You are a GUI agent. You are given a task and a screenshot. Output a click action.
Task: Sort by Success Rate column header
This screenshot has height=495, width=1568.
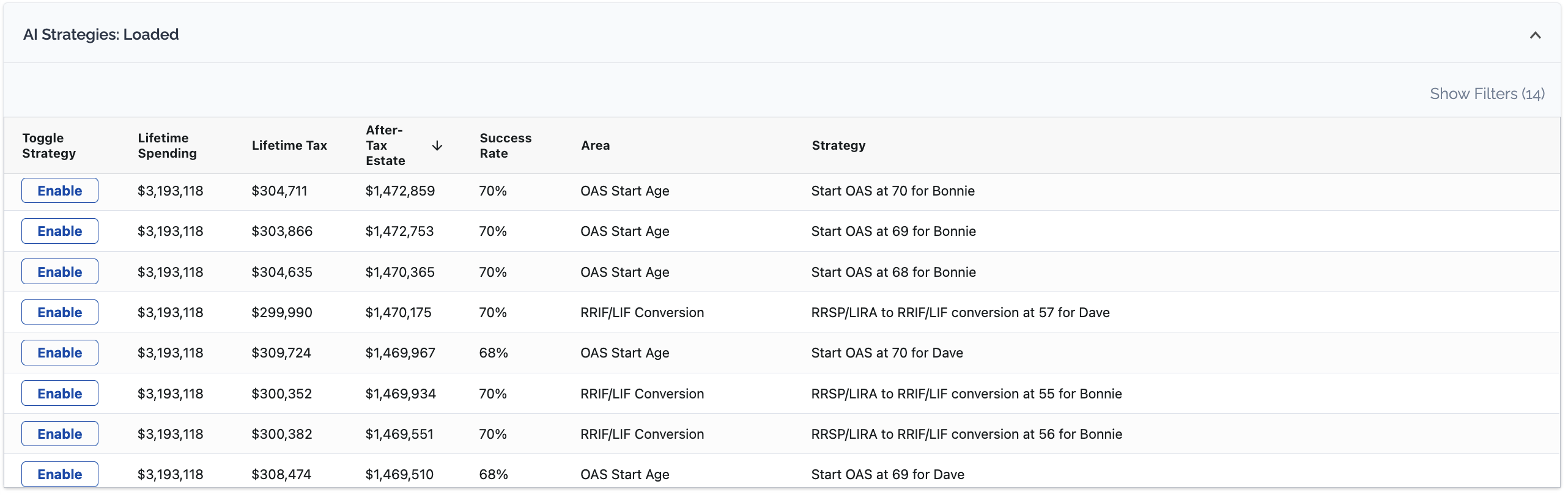coord(505,145)
